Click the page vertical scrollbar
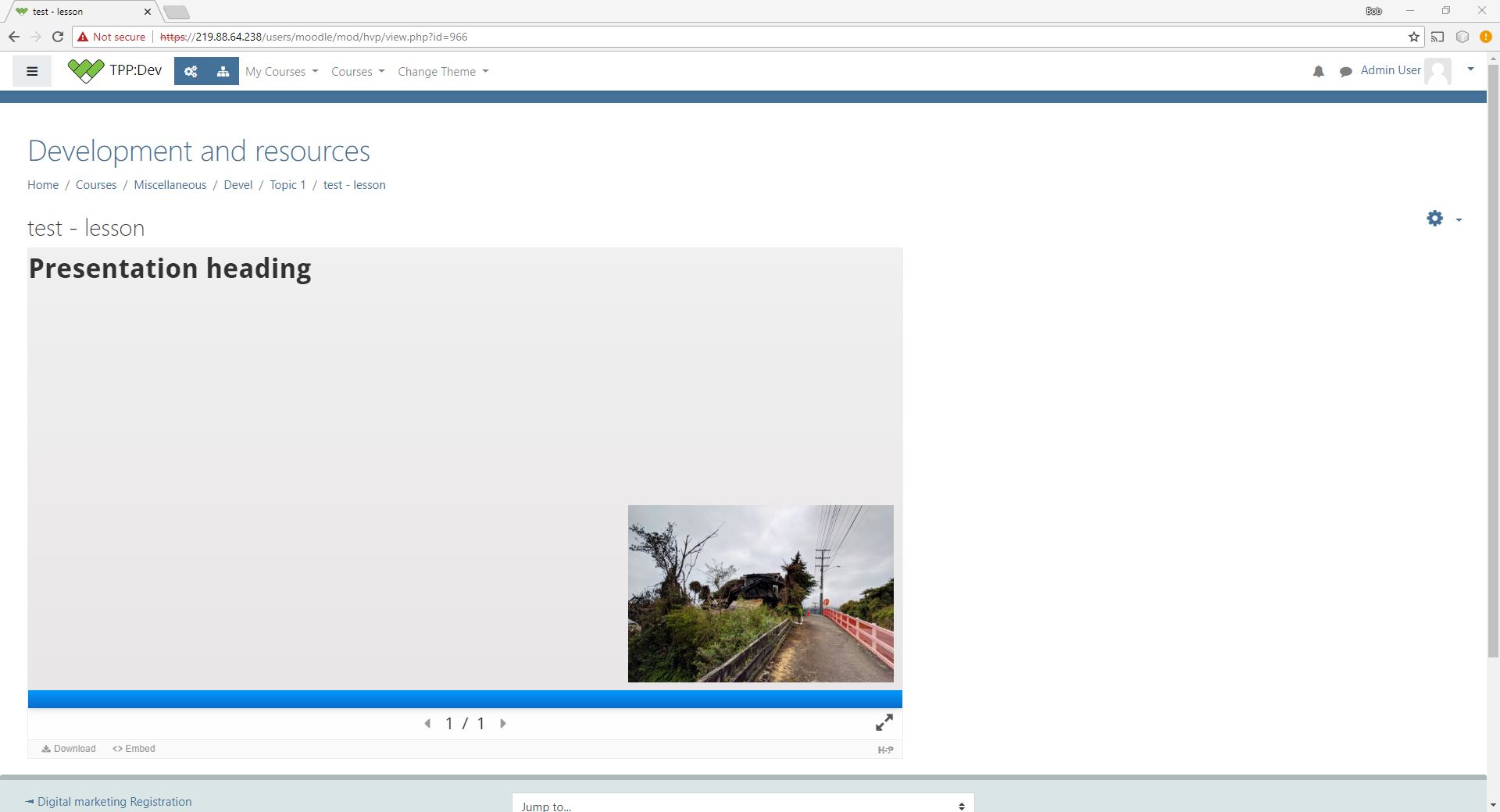Screen dimensions: 1500x812 point(1493,359)
